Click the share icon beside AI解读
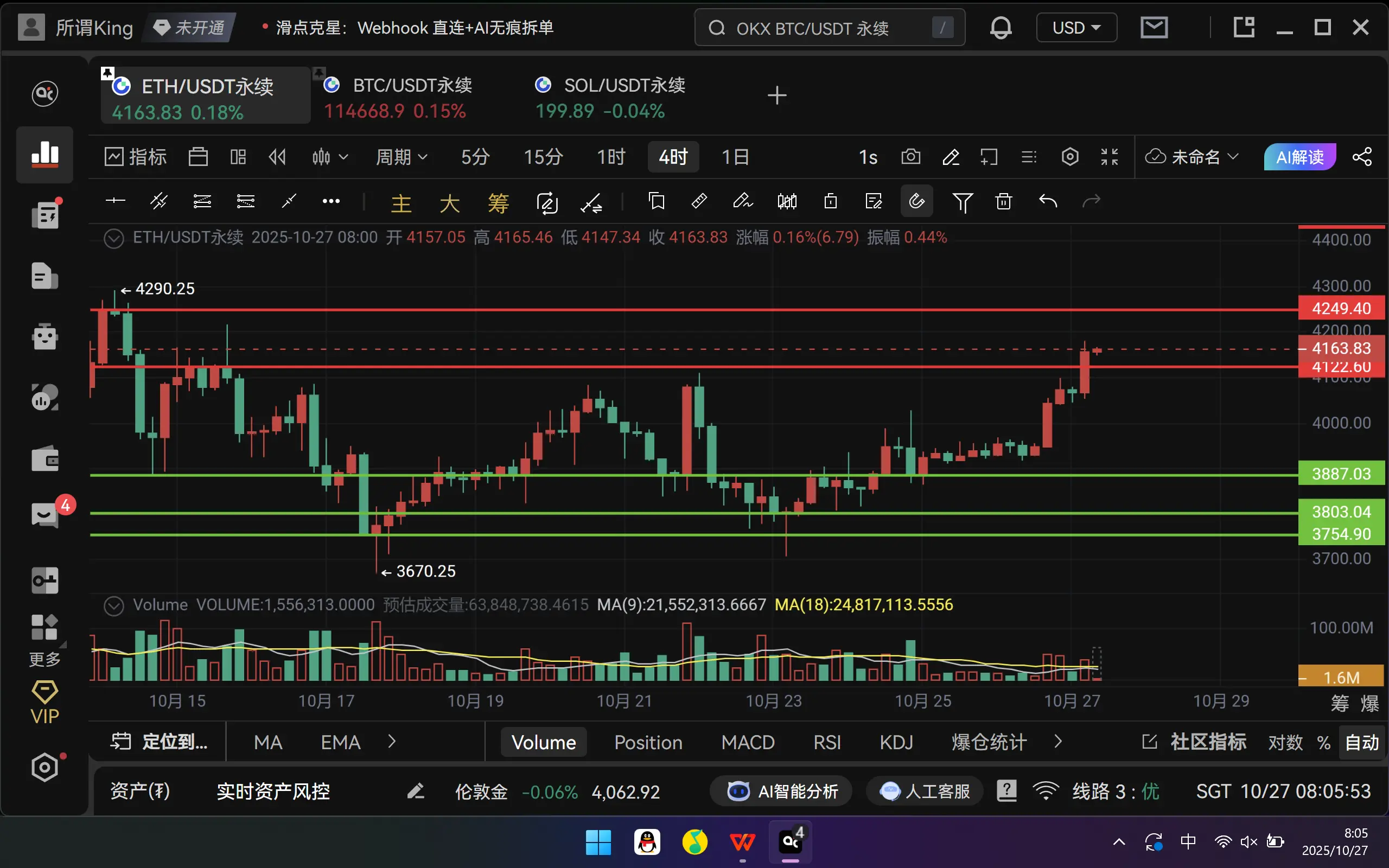This screenshot has height=868, width=1389. pyautogui.click(x=1362, y=157)
